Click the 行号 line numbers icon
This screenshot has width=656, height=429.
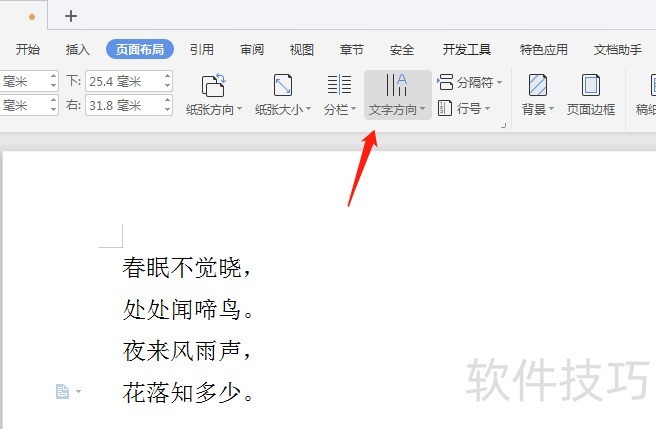pyautogui.click(x=446, y=108)
